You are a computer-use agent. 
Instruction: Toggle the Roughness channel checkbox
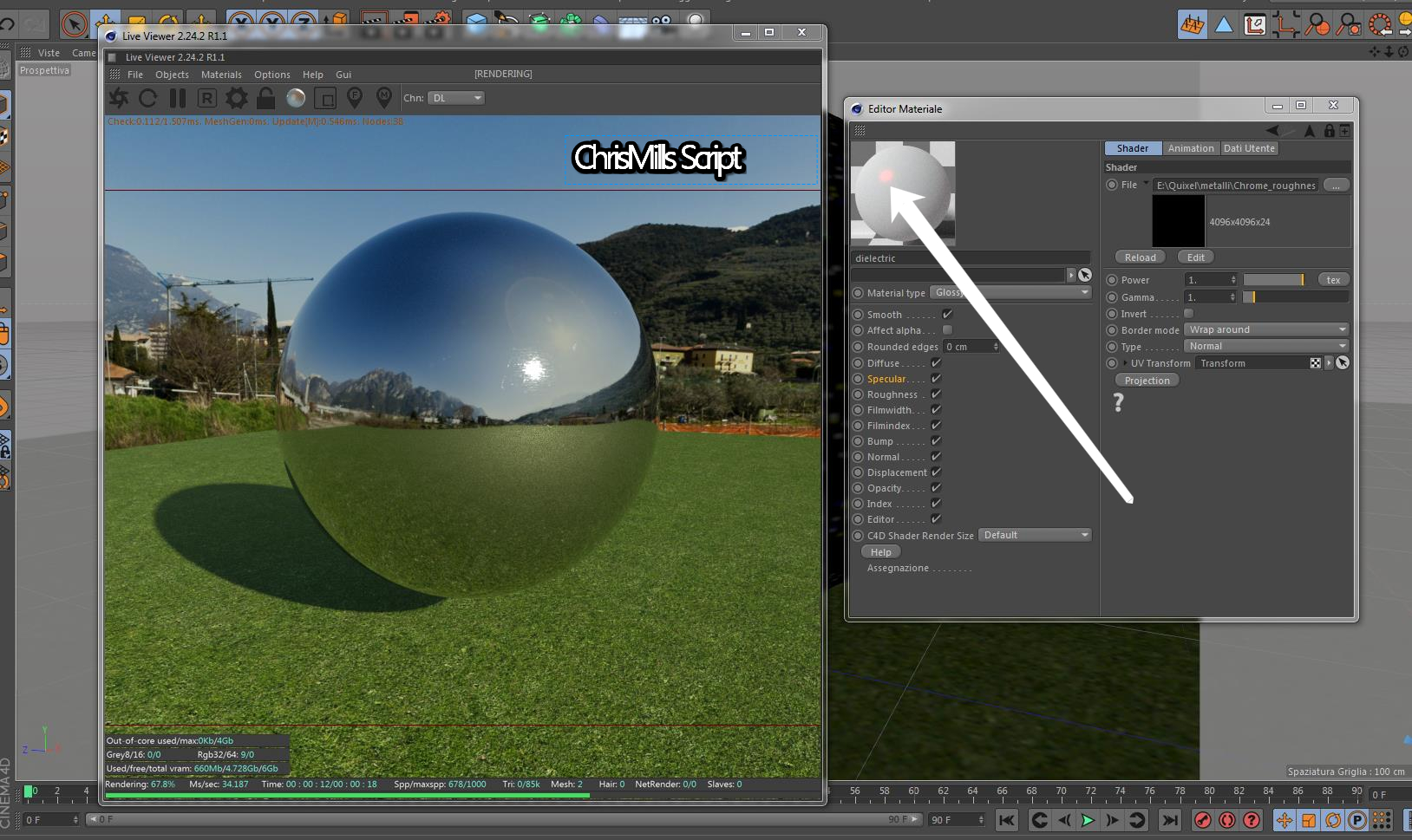[x=936, y=394]
